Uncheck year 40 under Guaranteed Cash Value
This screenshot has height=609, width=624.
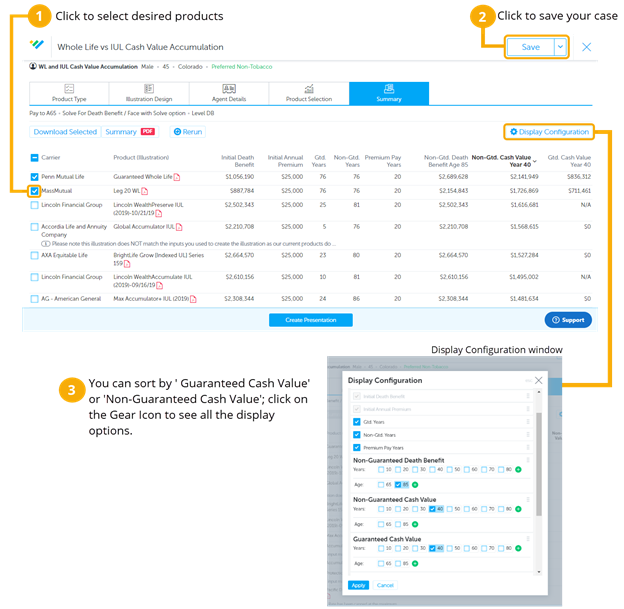[432, 548]
